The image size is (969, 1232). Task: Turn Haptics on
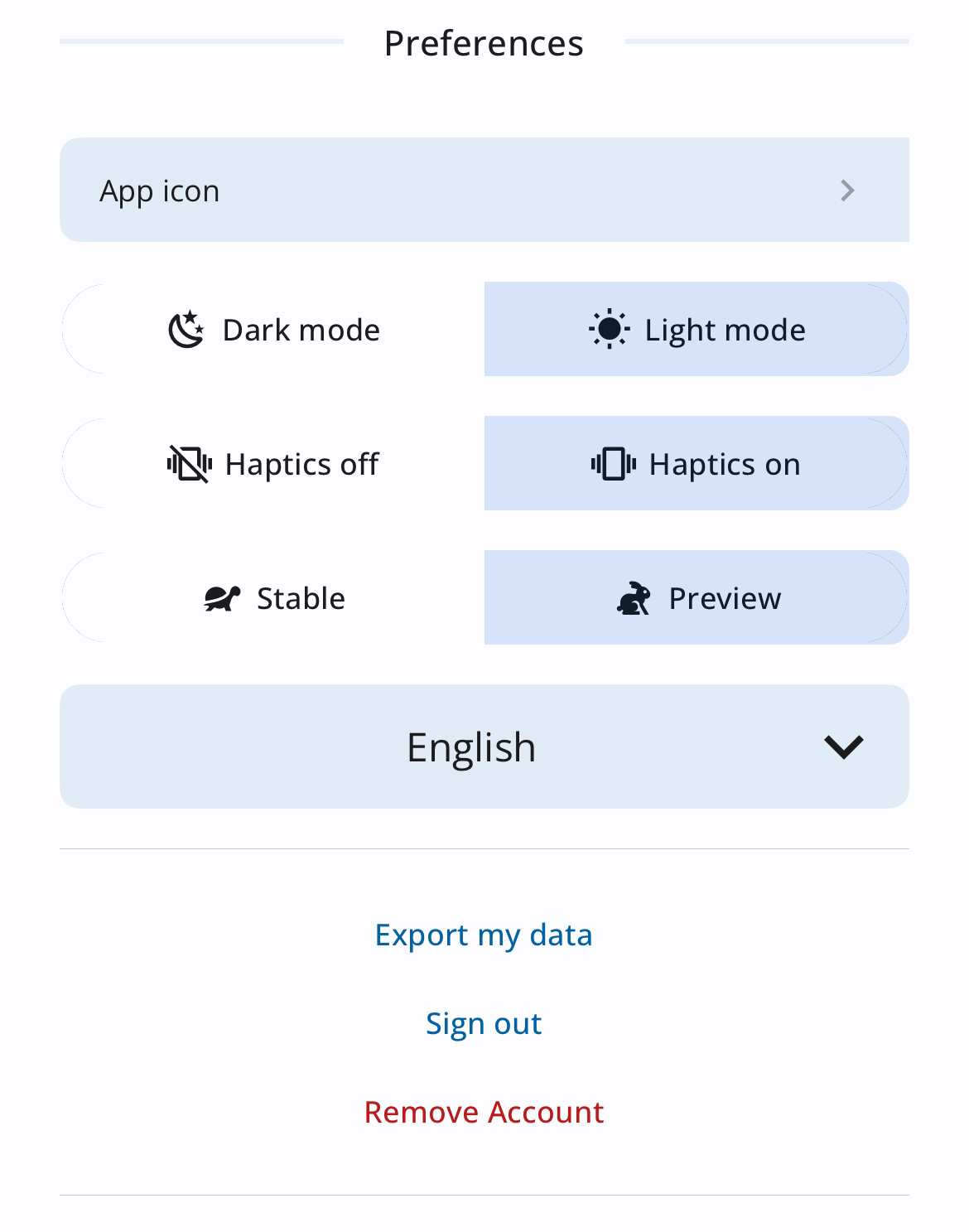697,463
